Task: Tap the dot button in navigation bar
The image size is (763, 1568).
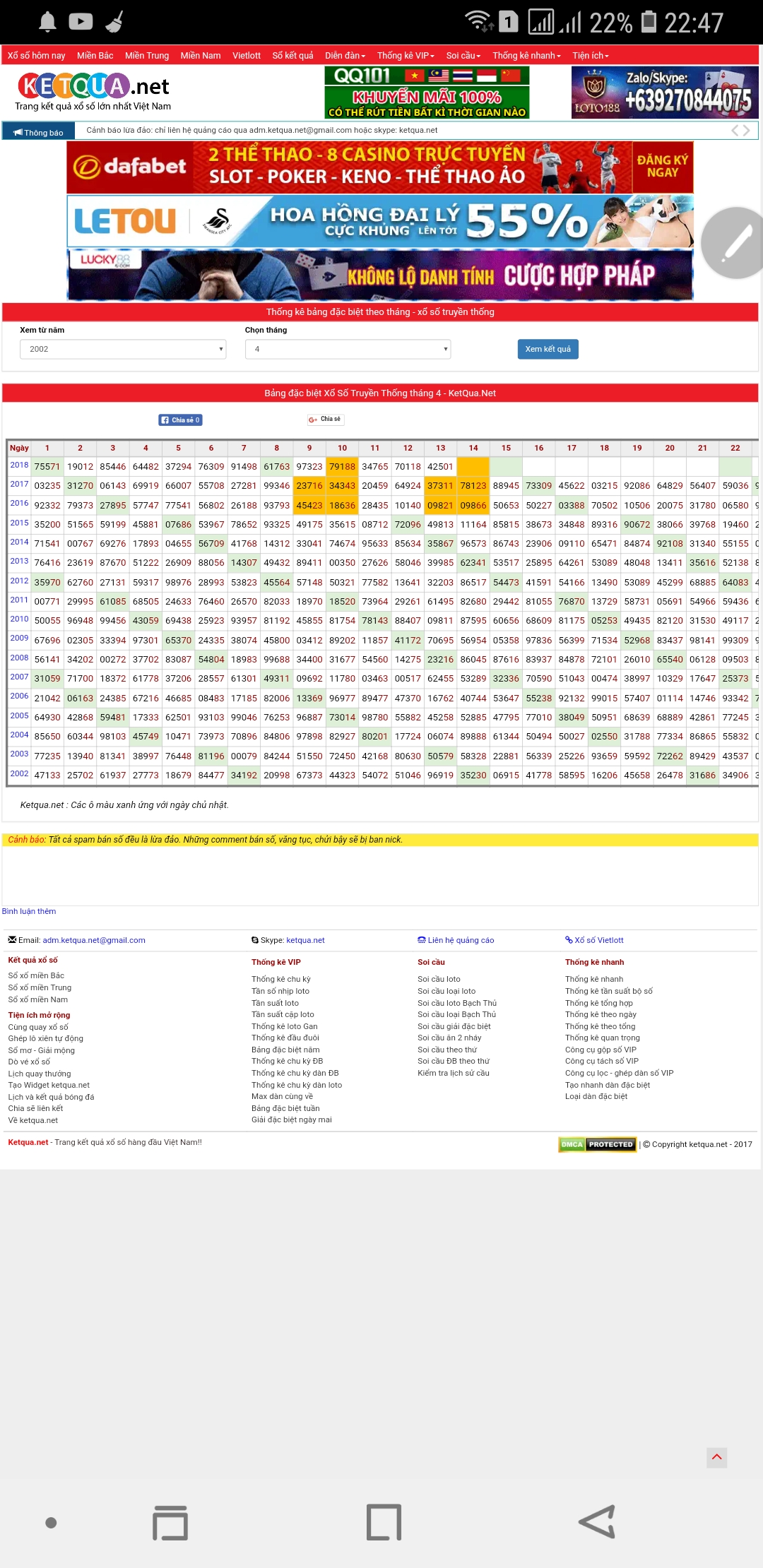Action: coord(51,1523)
